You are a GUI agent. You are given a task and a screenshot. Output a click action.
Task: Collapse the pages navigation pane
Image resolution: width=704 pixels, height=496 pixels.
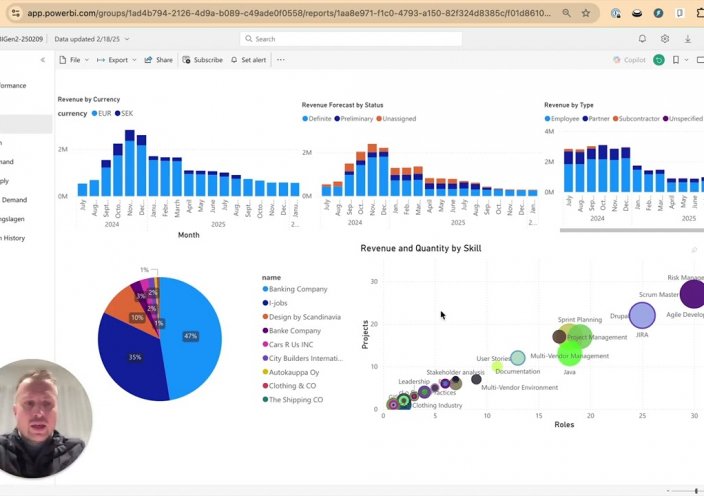click(x=42, y=60)
